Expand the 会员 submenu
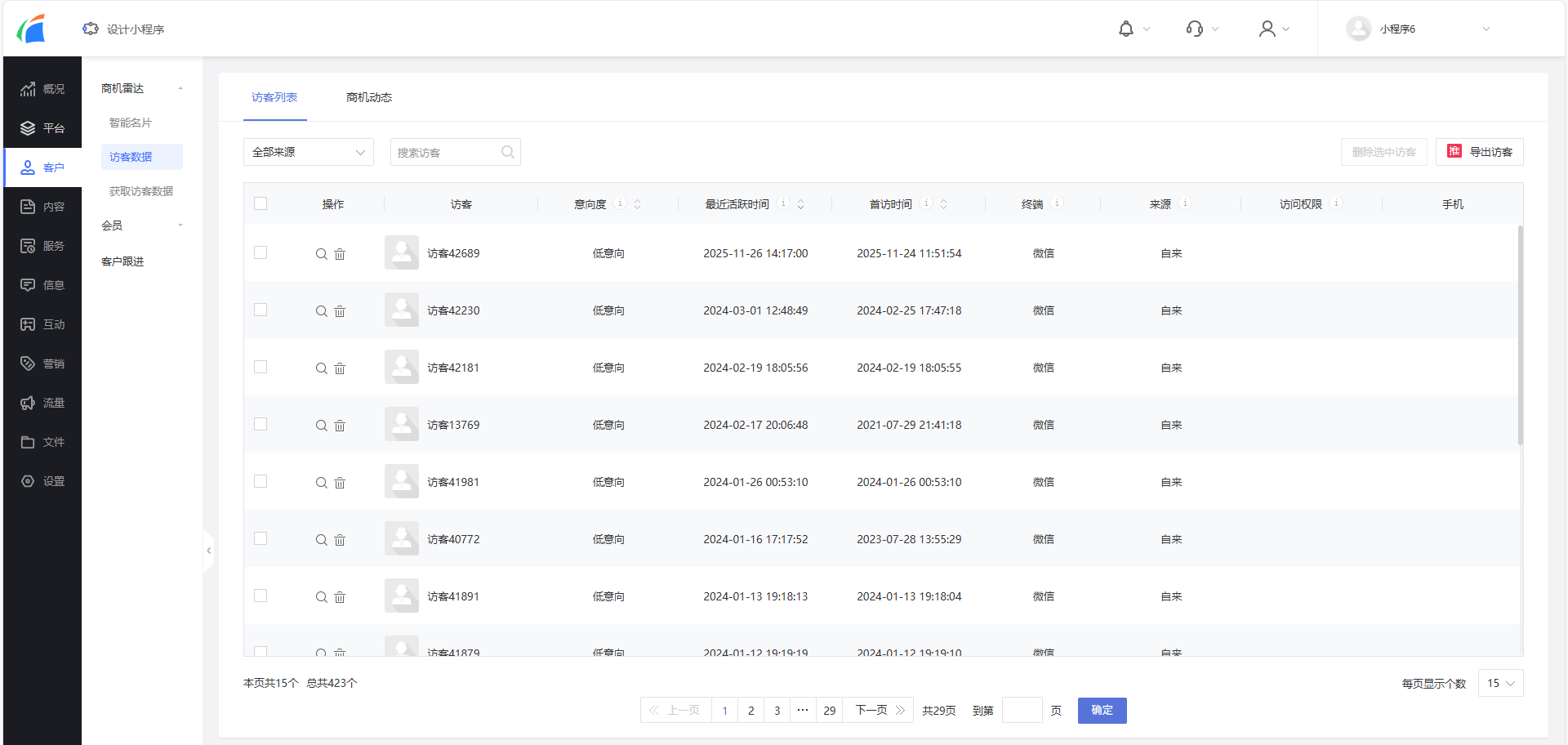 [141, 225]
